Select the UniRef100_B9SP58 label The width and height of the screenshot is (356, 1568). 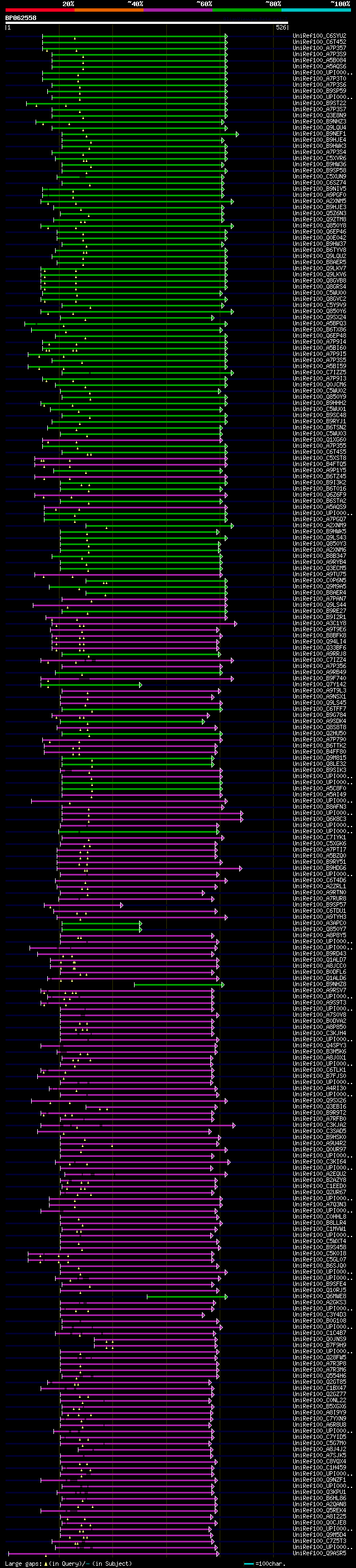click(319, 170)
